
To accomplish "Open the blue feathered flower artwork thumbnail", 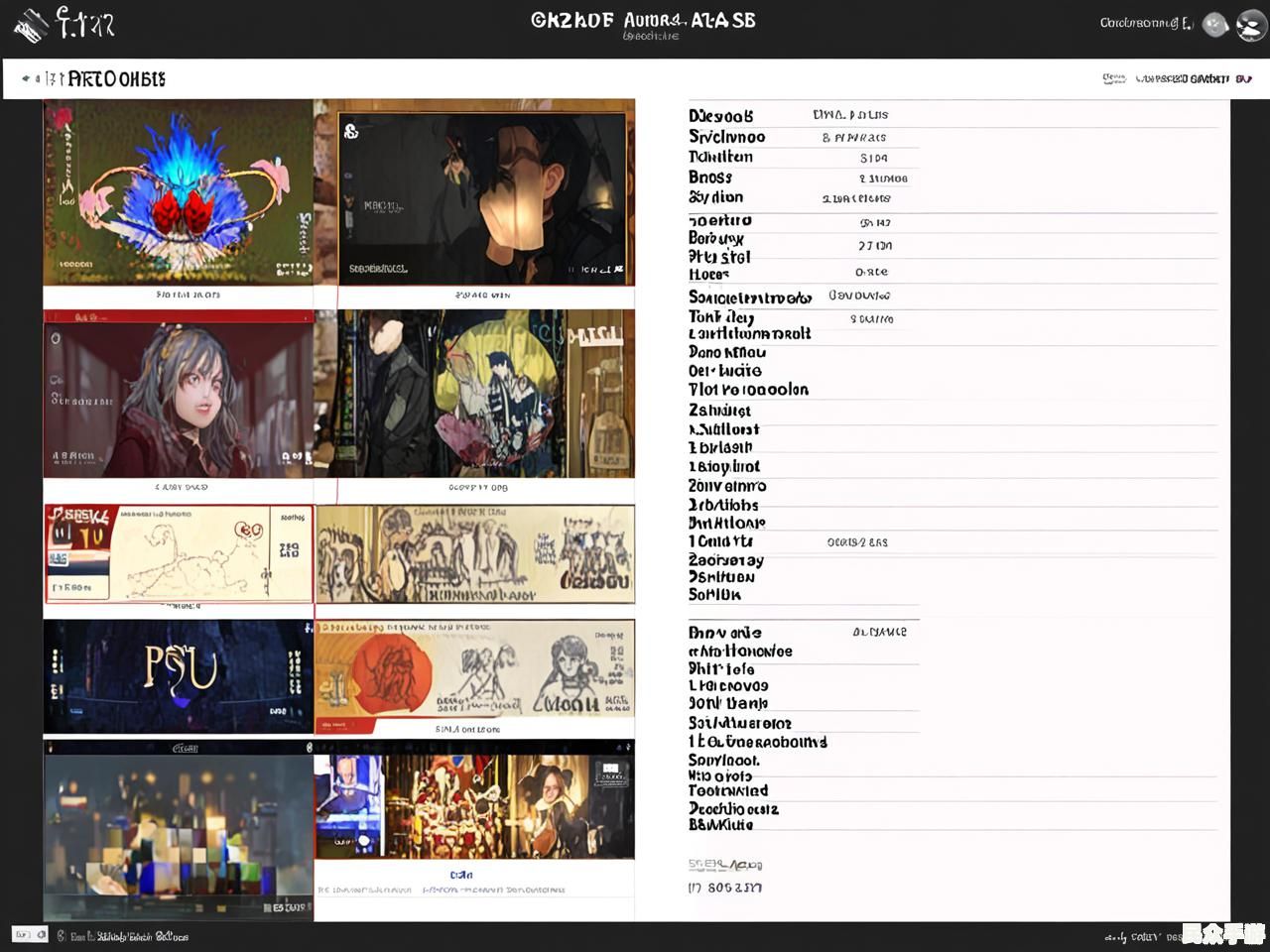I will pos(179,191).
